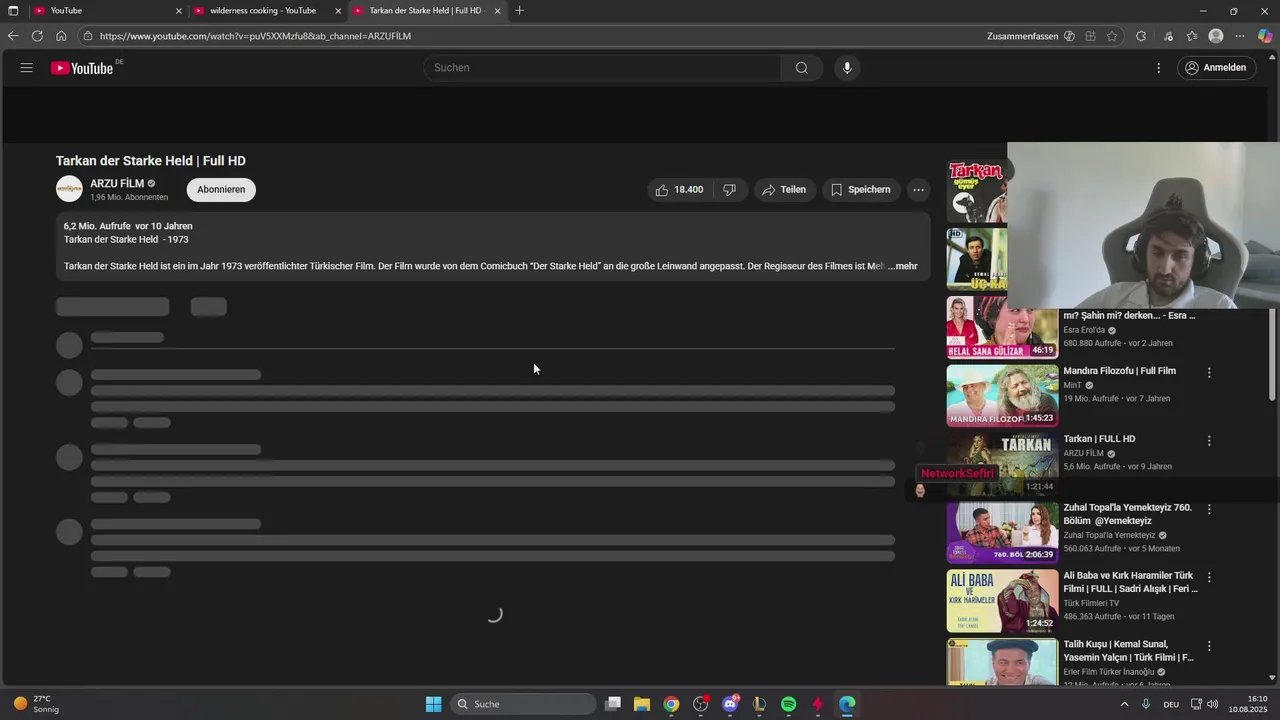Click the browser address bar URL
This screenshot has height=720, width=1280.
pos(255,36)
